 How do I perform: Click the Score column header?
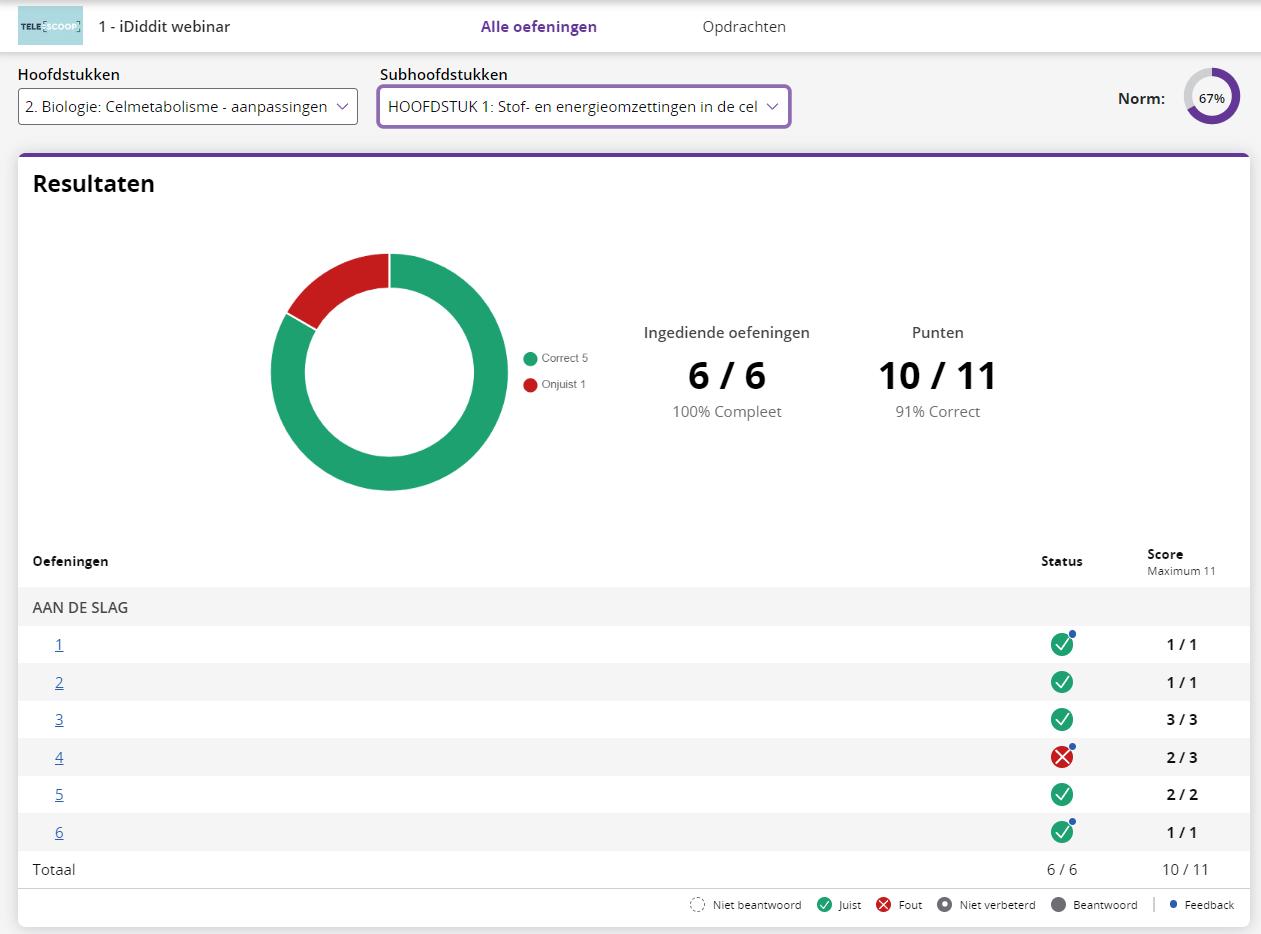click(x=1165, y=554)
